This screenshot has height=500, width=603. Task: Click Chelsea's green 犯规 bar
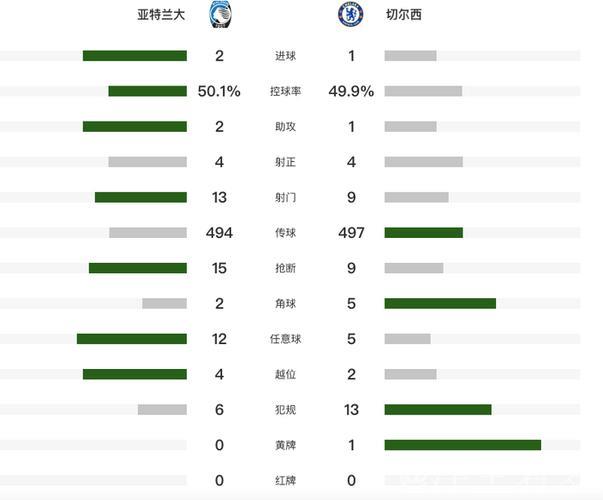click(x=438, y=409)
